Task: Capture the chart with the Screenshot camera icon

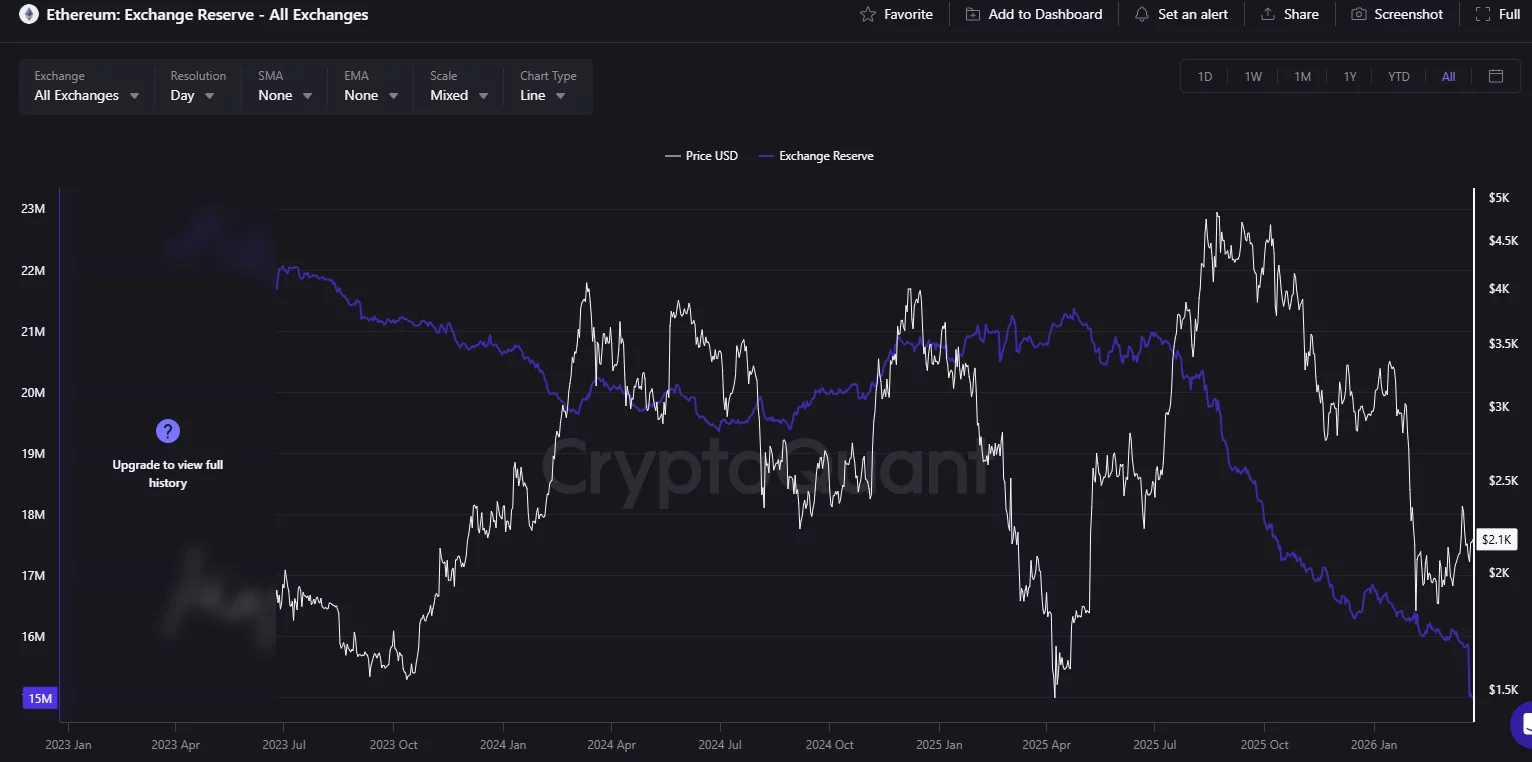Action: click(1357, 14)
